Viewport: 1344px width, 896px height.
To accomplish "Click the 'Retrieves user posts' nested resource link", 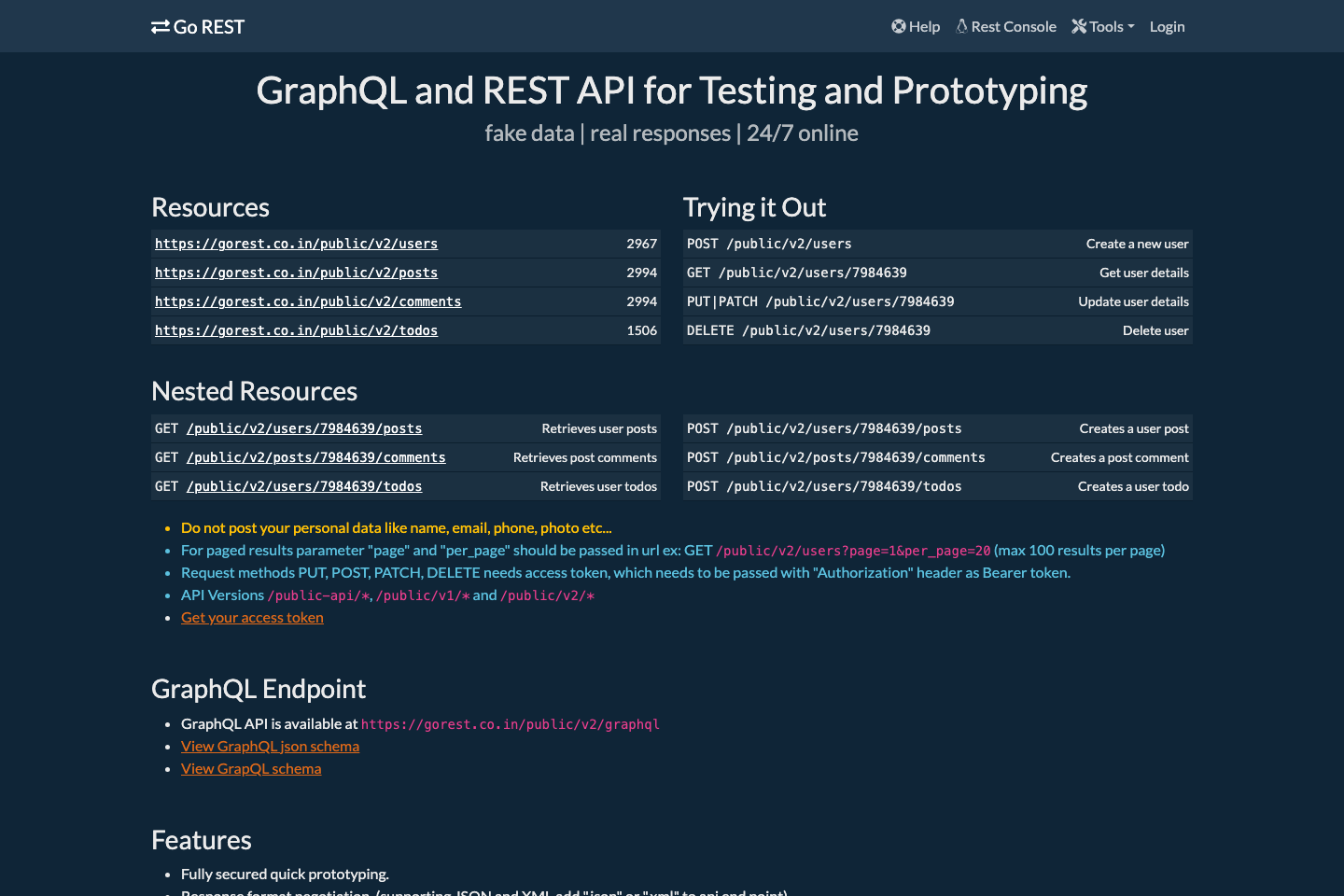I will pos(304,428).
